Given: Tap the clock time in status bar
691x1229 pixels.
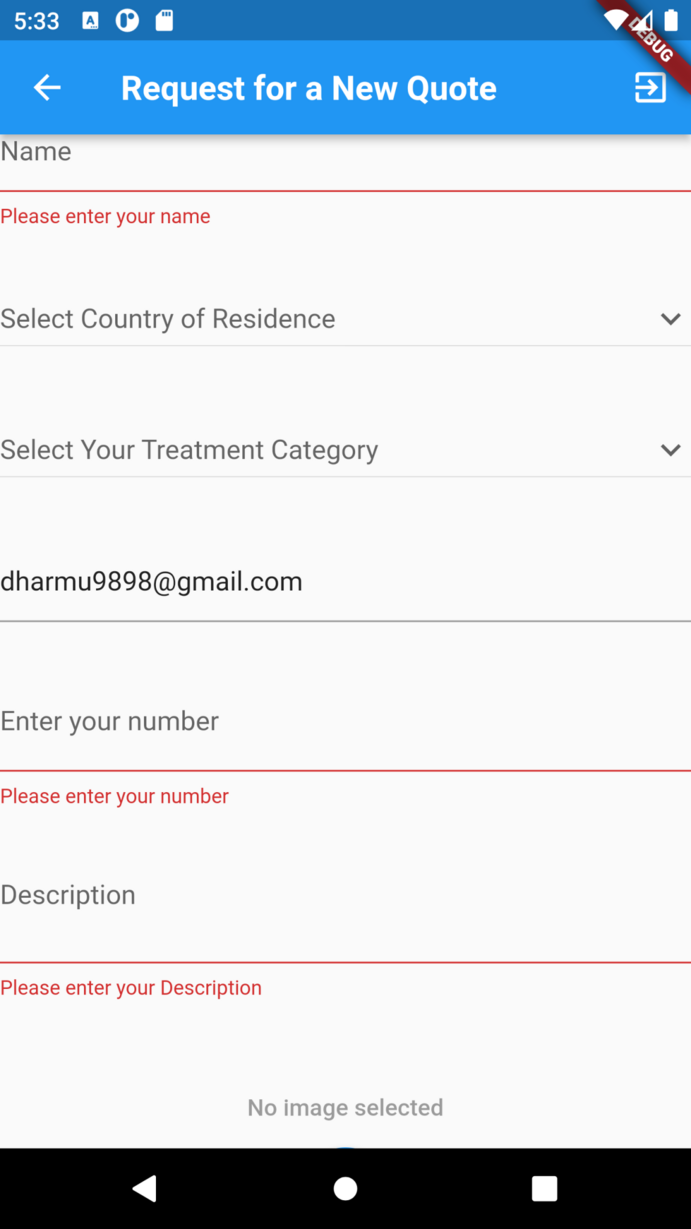Looking at the screenshot, I should click(x=37, y=21).
